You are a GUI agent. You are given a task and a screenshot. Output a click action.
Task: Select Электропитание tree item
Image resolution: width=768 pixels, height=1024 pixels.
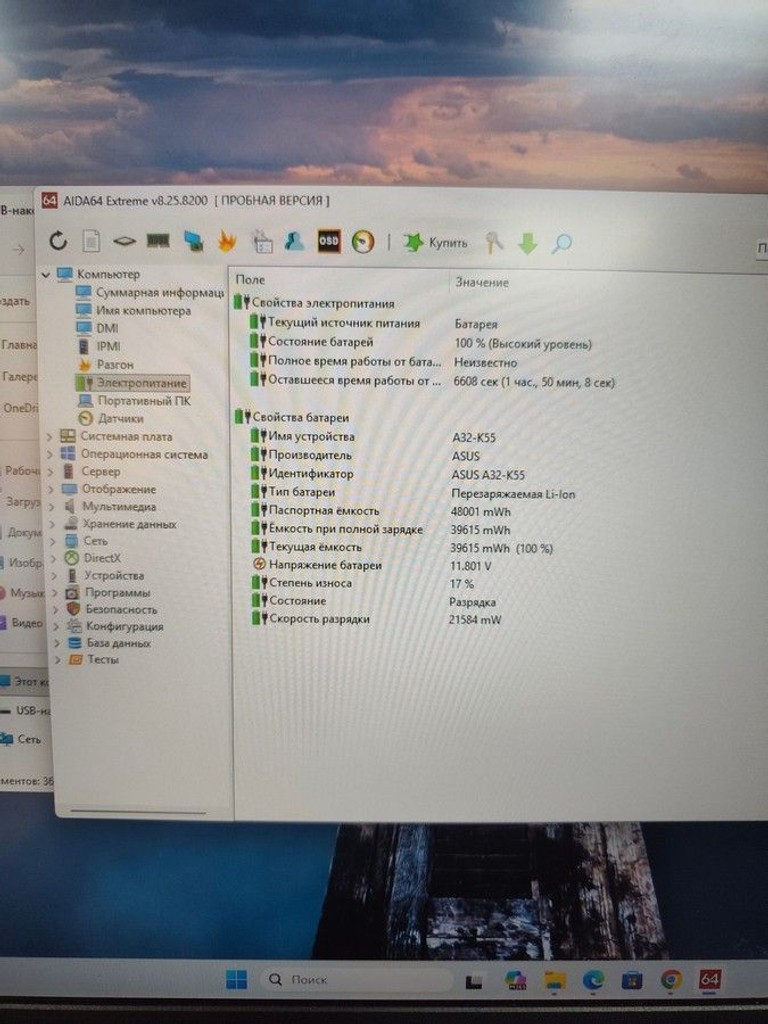133,383
